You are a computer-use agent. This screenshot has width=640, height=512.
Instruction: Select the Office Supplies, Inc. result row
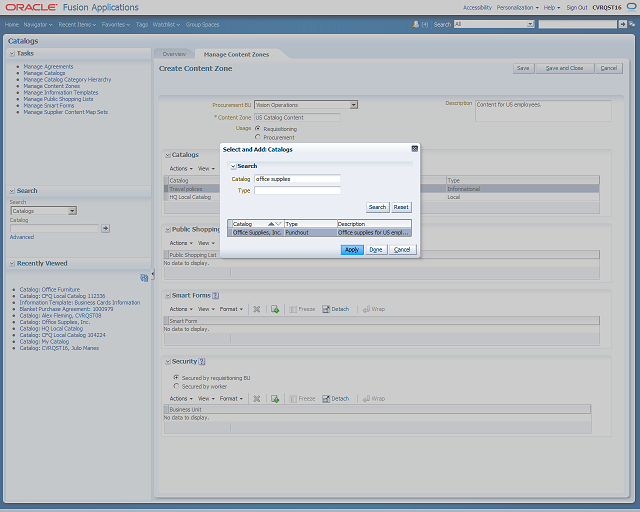click(x=319, y=232)
